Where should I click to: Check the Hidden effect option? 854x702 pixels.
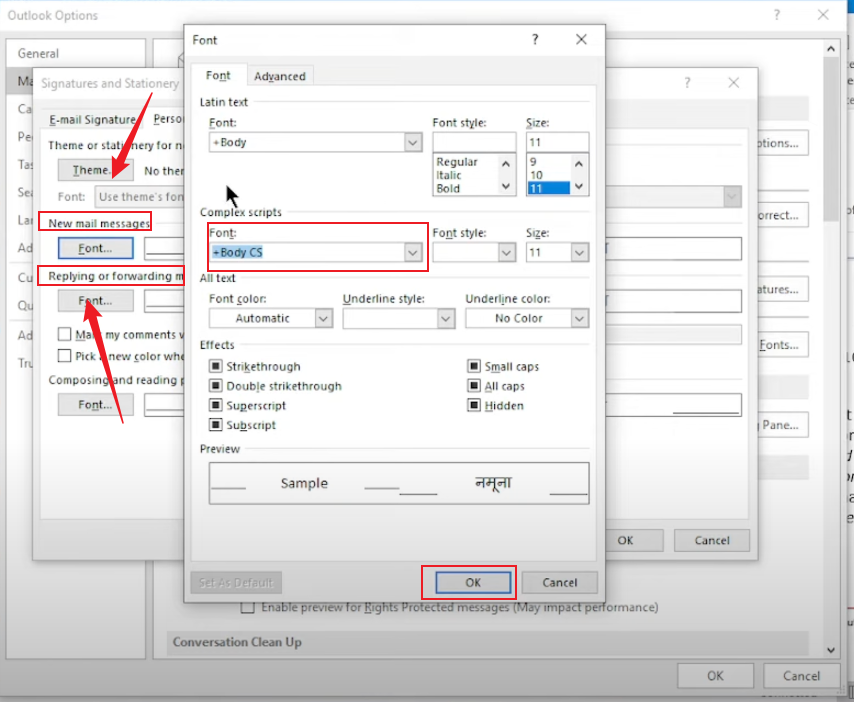click(474, 406)
